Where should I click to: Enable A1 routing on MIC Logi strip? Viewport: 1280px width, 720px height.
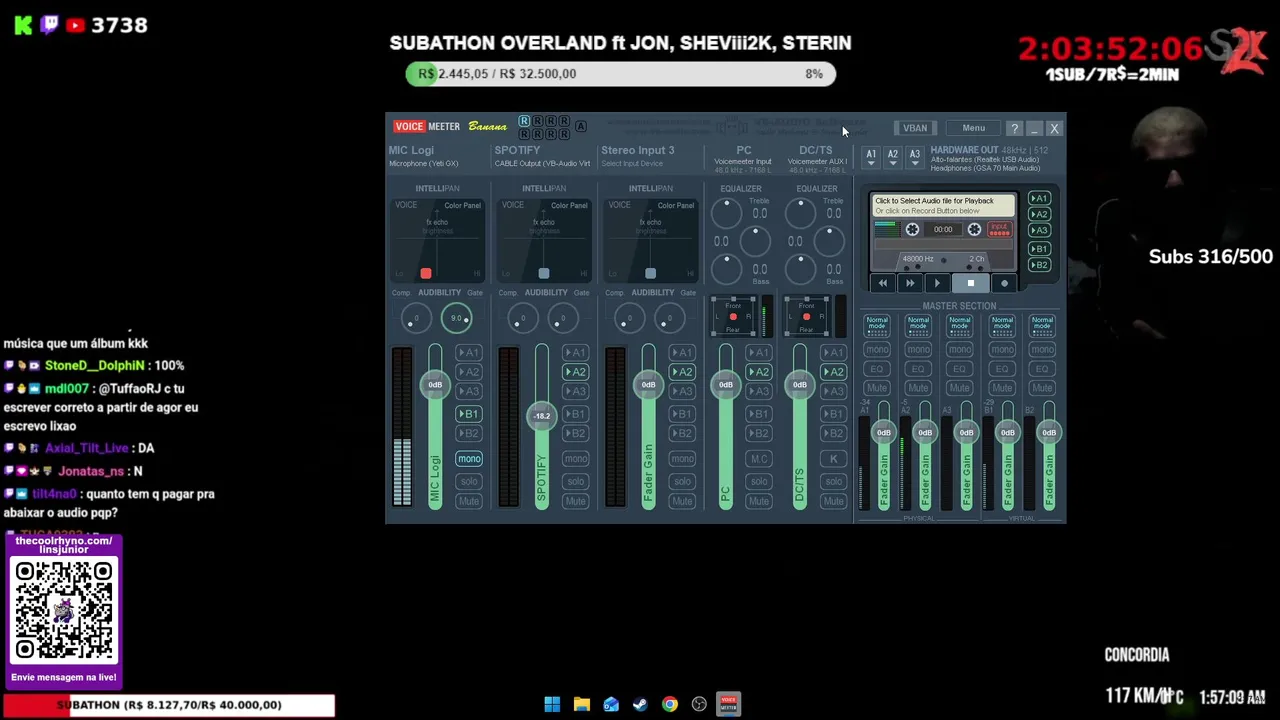click(469, 353)
